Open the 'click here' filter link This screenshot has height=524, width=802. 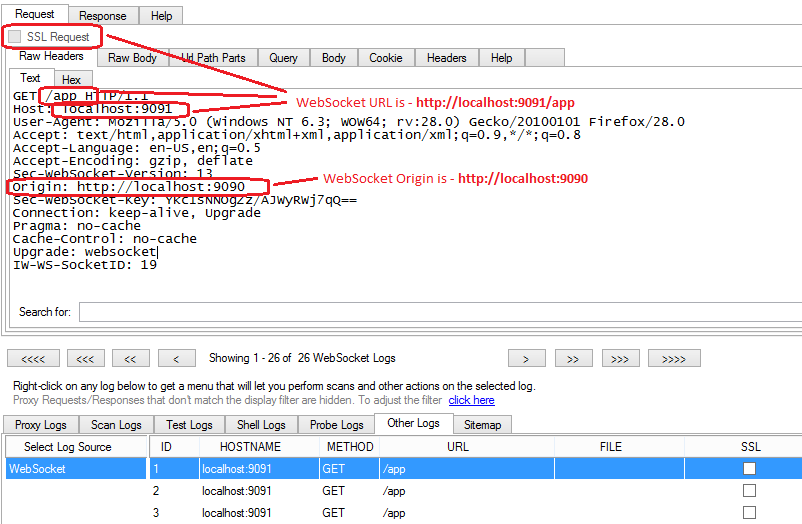coord(471,400)
